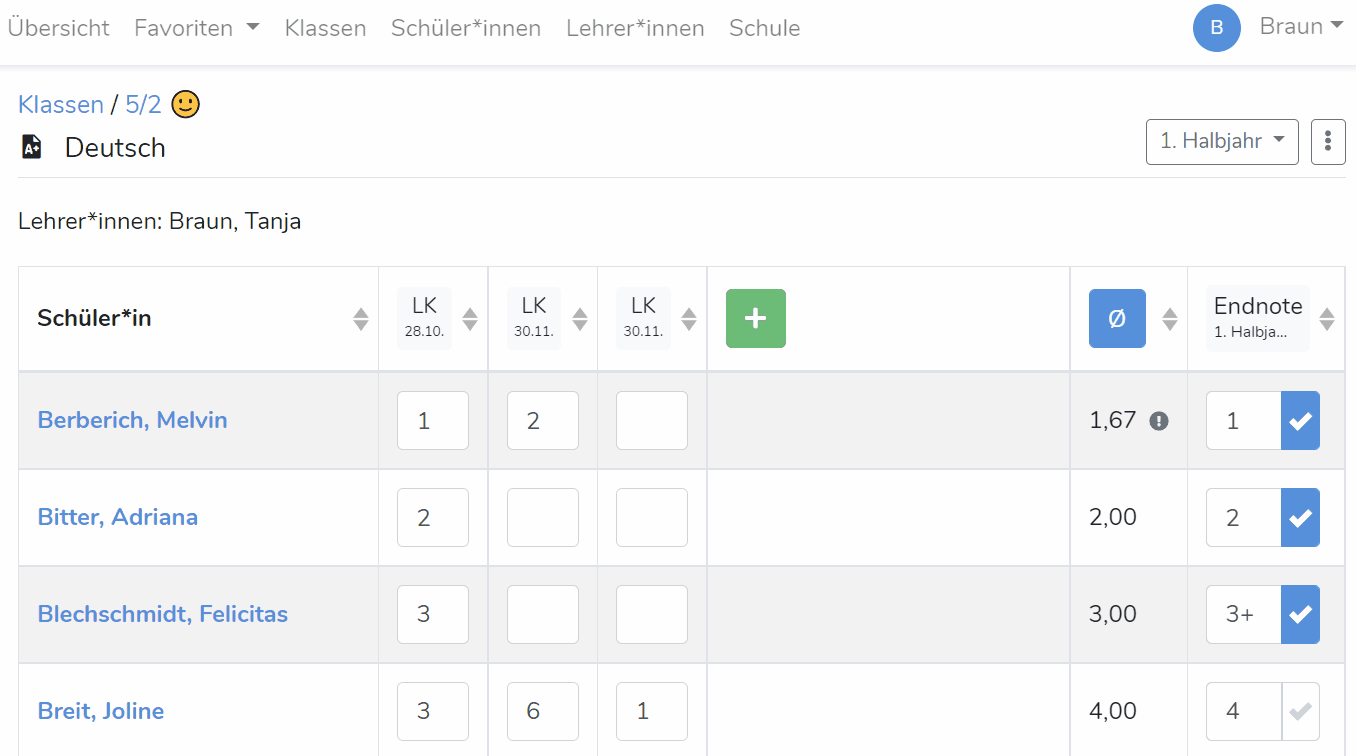Toggle the Endnote checkmark for Berberich, Melvin
The width and height of the screenshot is (1356, 756).
point(1300,421)
